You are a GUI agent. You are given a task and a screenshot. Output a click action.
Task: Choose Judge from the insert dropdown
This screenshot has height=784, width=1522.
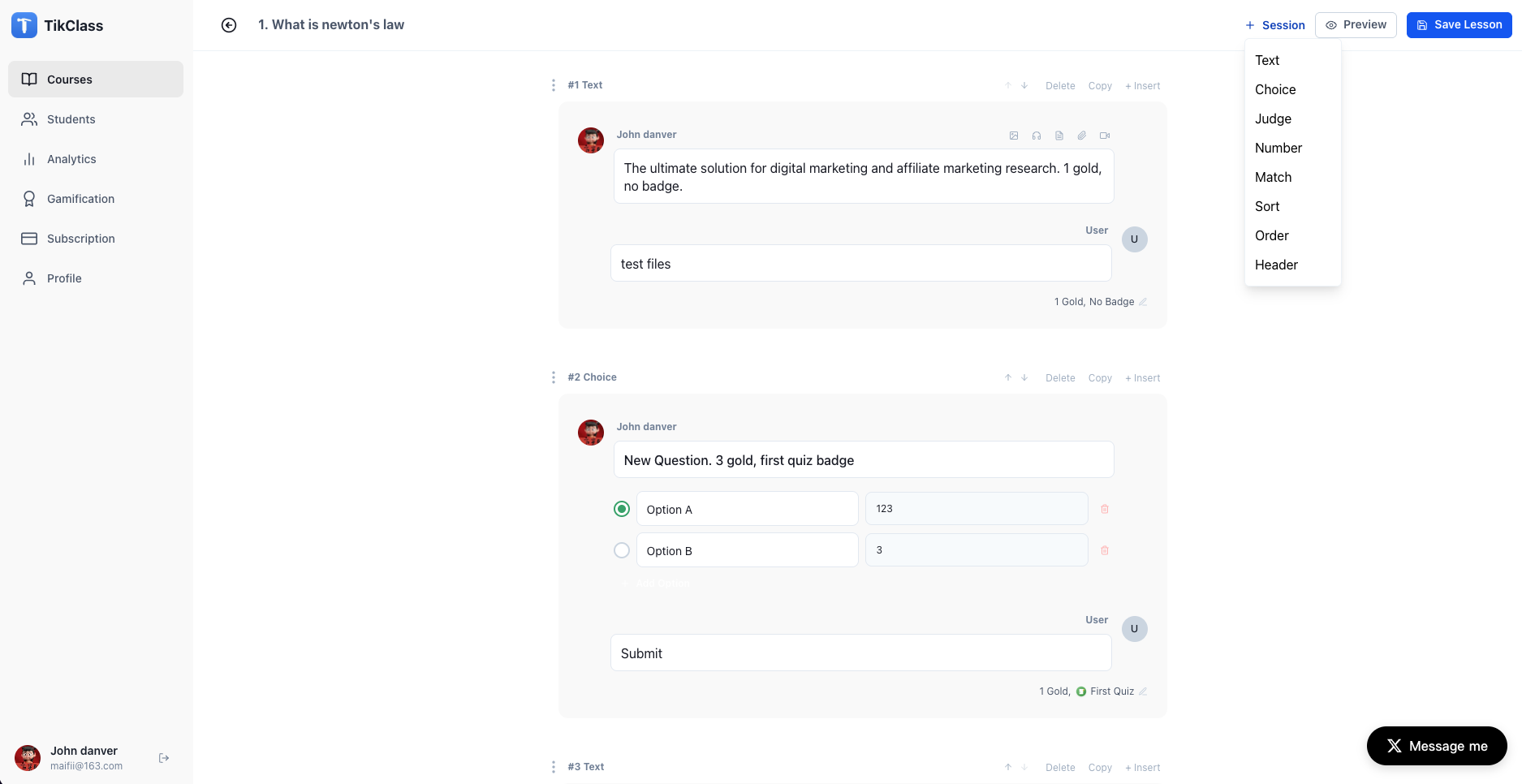[x=1273, y=118]
